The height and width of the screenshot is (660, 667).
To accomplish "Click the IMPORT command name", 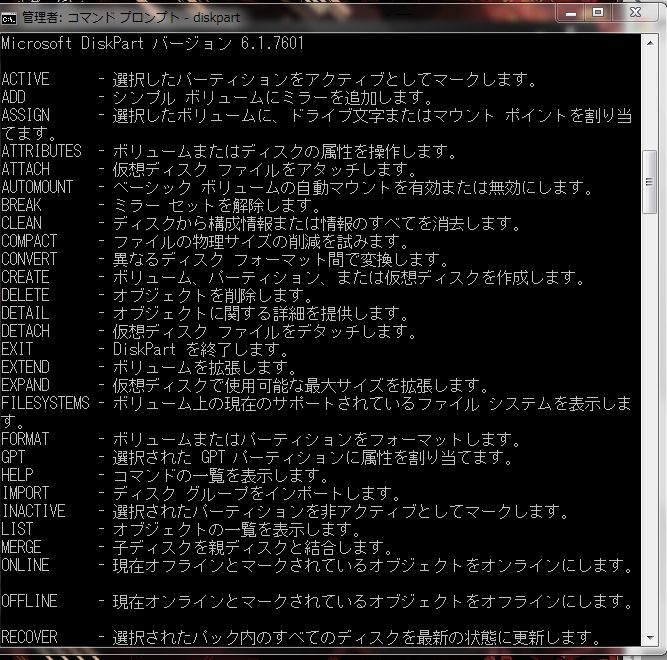I will (x=26, y=493).
